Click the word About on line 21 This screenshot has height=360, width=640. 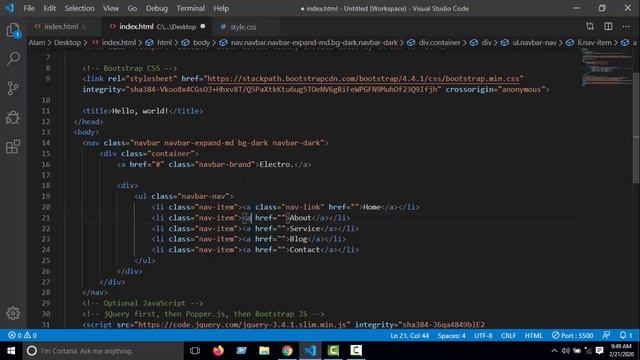300,218
